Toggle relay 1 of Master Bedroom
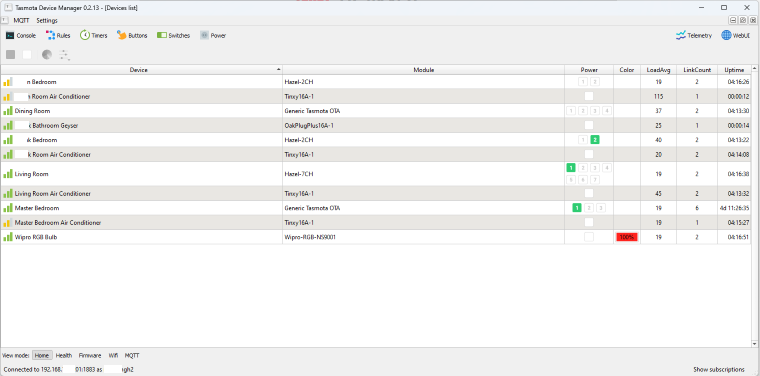Screen dimensions: 760x376 coord(577,208)
